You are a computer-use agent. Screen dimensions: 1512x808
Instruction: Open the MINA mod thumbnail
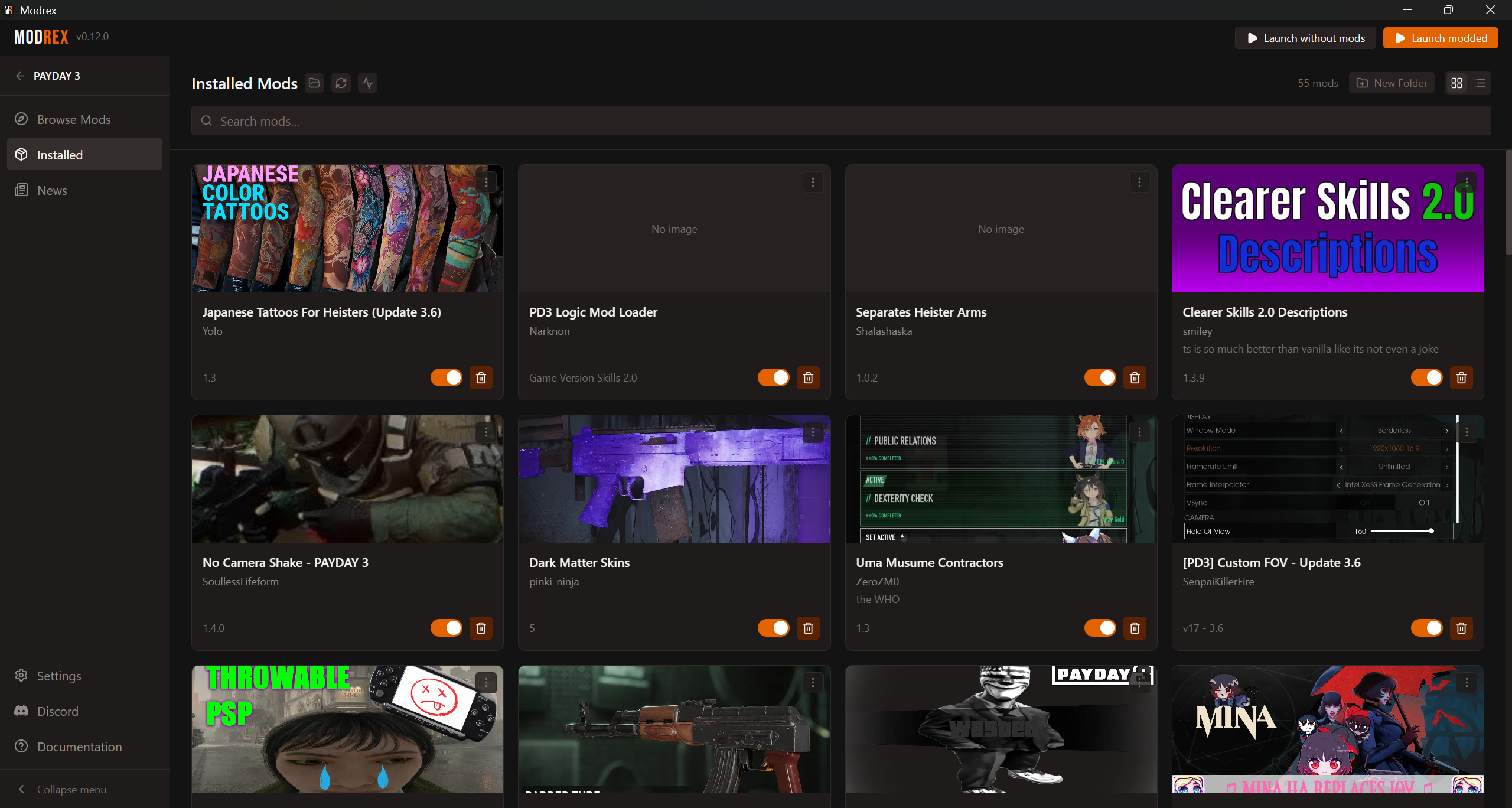click(1328, 729)
